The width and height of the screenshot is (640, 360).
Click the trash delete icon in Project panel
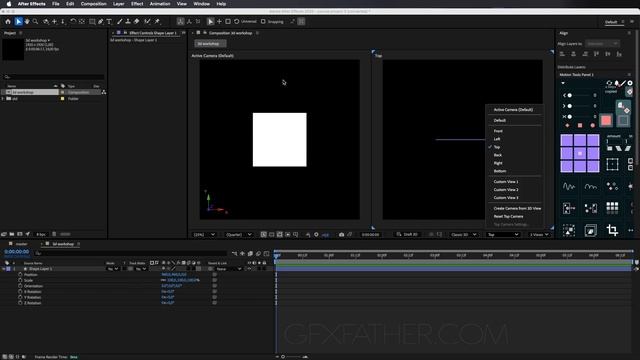(x=54, y=234)
